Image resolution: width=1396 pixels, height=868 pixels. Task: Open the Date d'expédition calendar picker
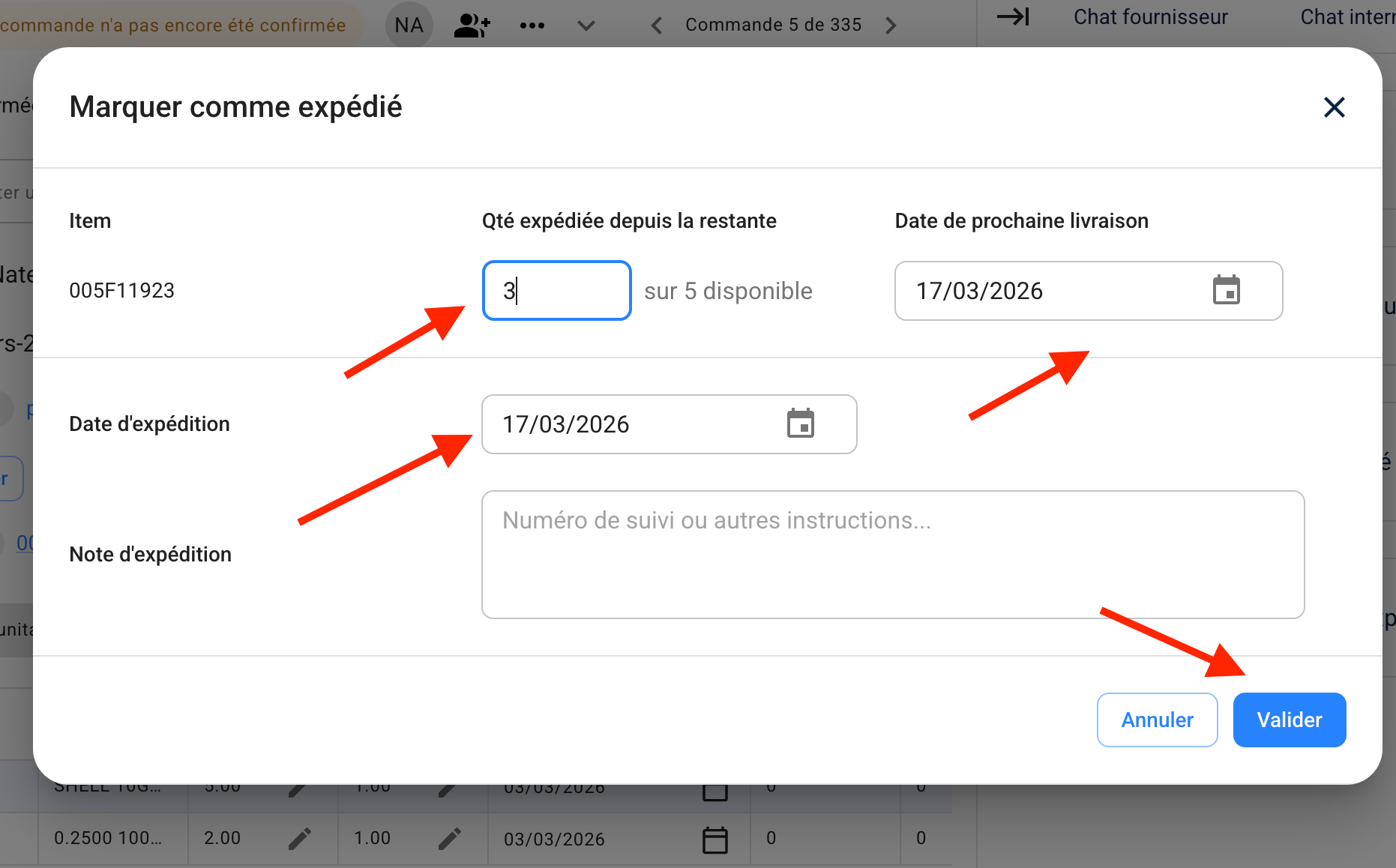click(801, 424)
